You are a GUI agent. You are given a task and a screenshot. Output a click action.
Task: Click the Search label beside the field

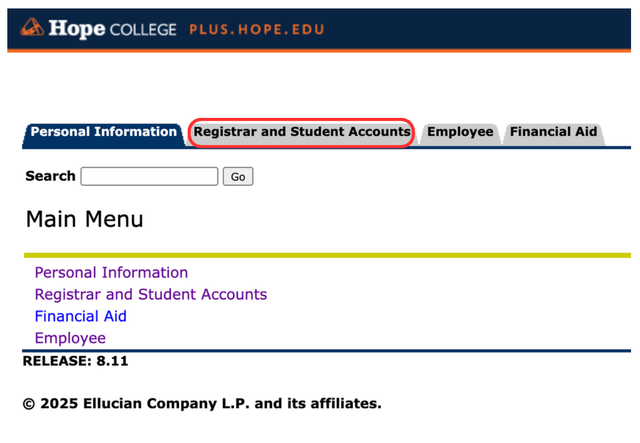tap(50, 176)
